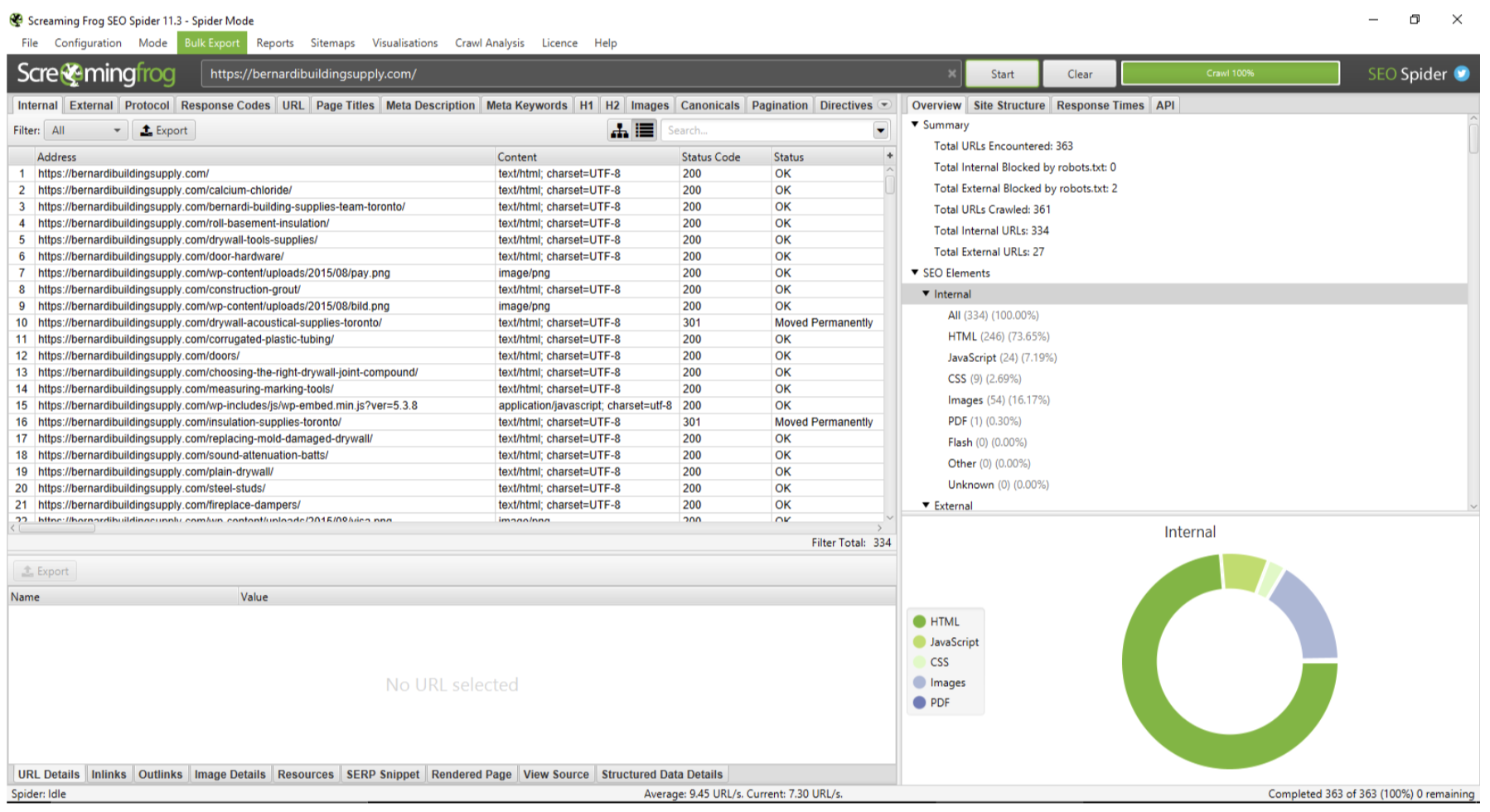Image resolution: width=1490 pixels, height=812 pixels.
Task: Switch to the Response Codes tab
Action: [x=225, y=105]
